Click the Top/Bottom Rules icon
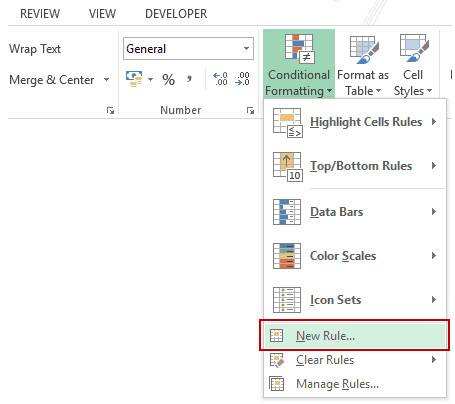455x404 pixels. click(x=287, y=167)
